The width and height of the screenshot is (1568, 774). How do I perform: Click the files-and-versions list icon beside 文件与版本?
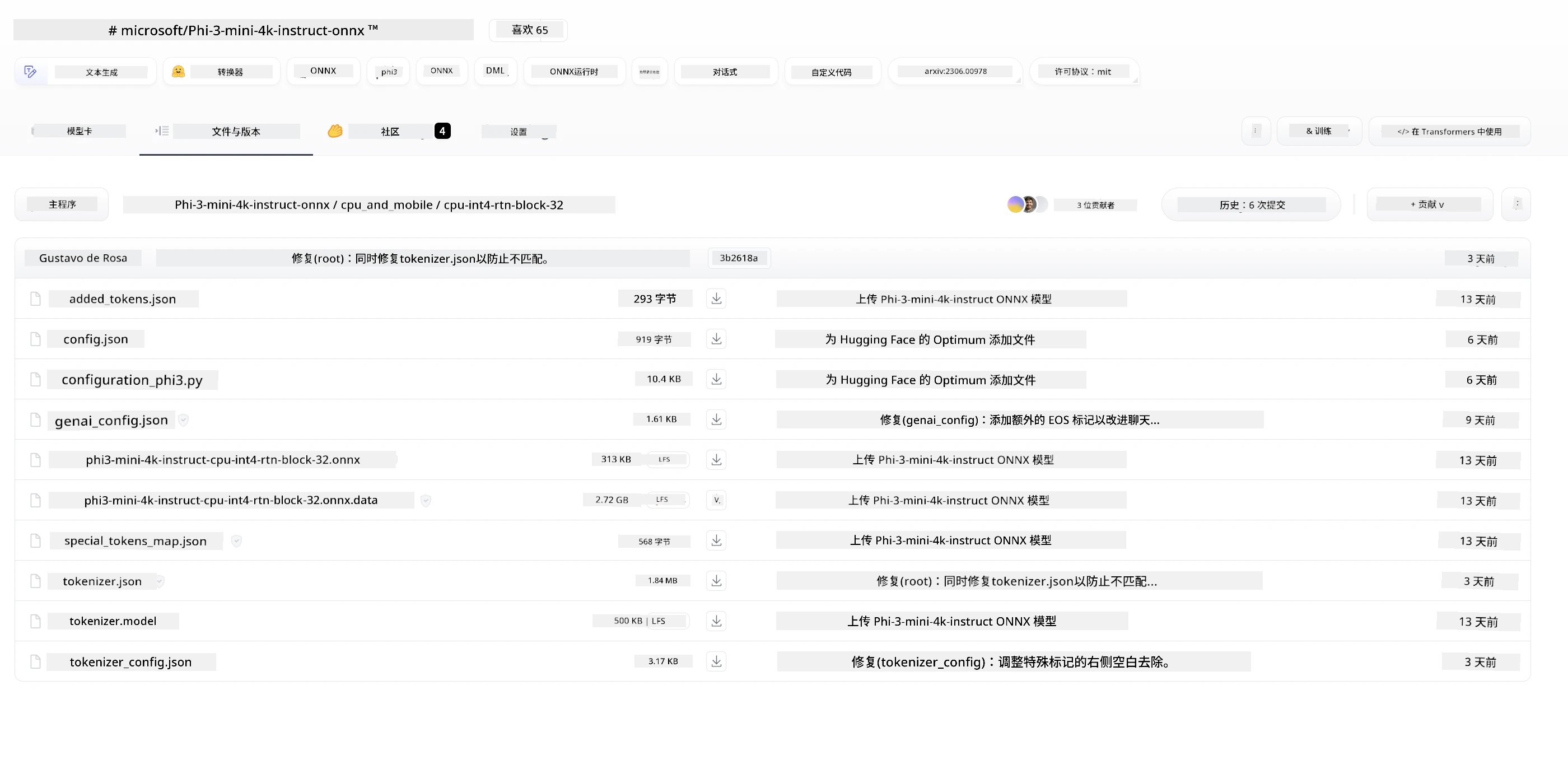pyautogui.click(x=162, y=131)
